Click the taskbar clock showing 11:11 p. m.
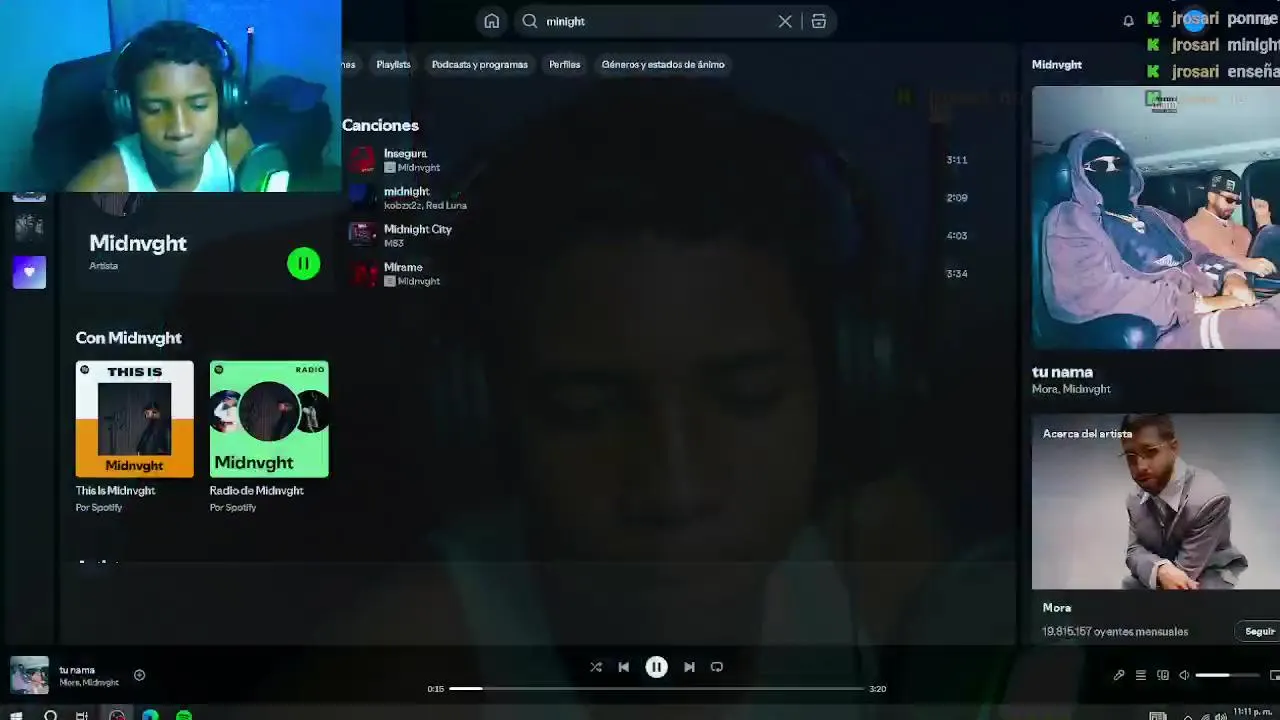This screenshot has height=720, width=1280. click(x=1252, y=713)
